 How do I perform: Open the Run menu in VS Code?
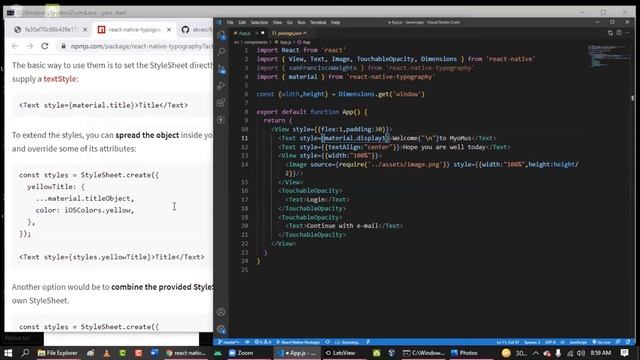[x=302, y=22]
